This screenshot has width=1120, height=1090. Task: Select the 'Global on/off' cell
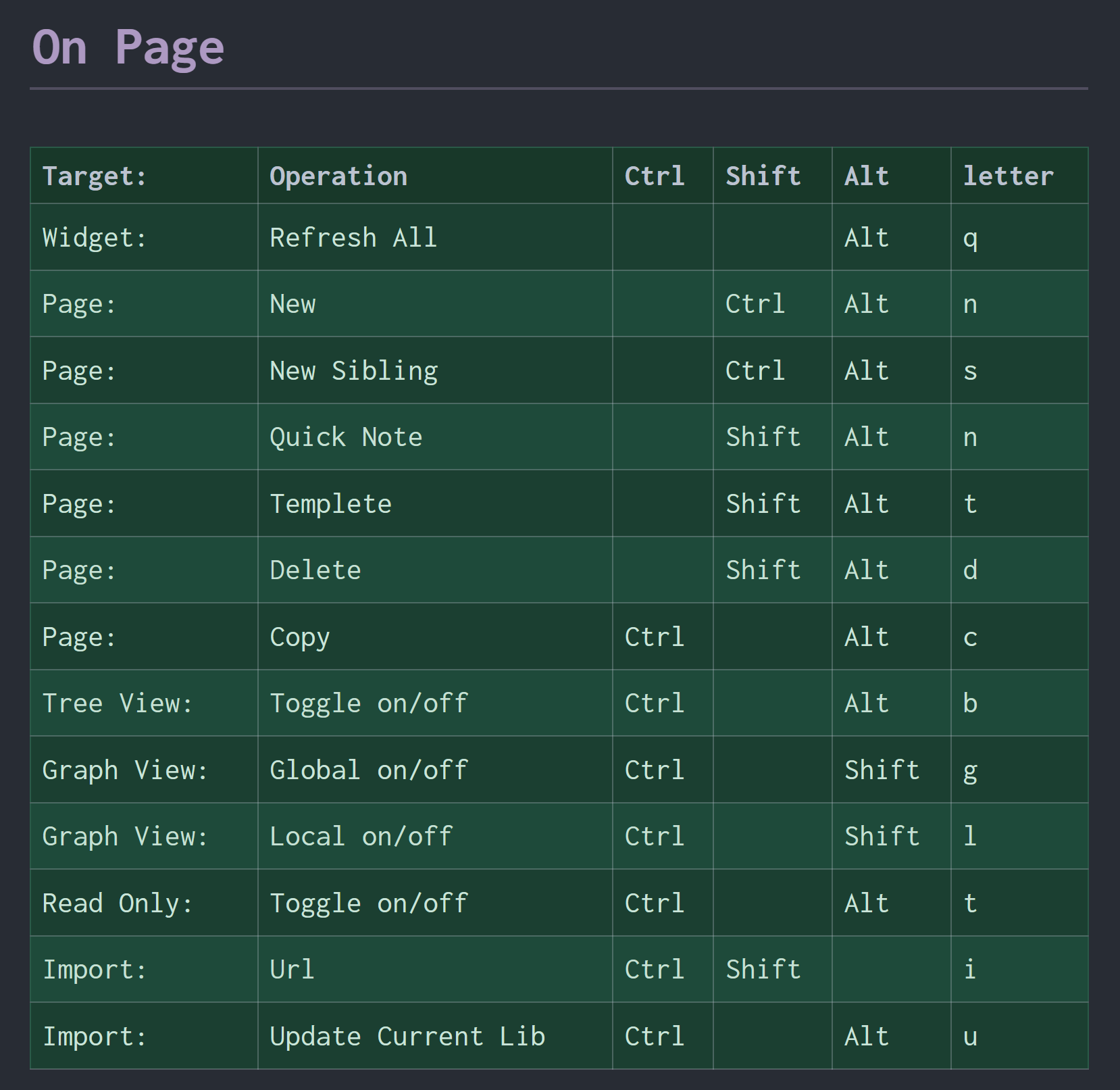(369, 770)
